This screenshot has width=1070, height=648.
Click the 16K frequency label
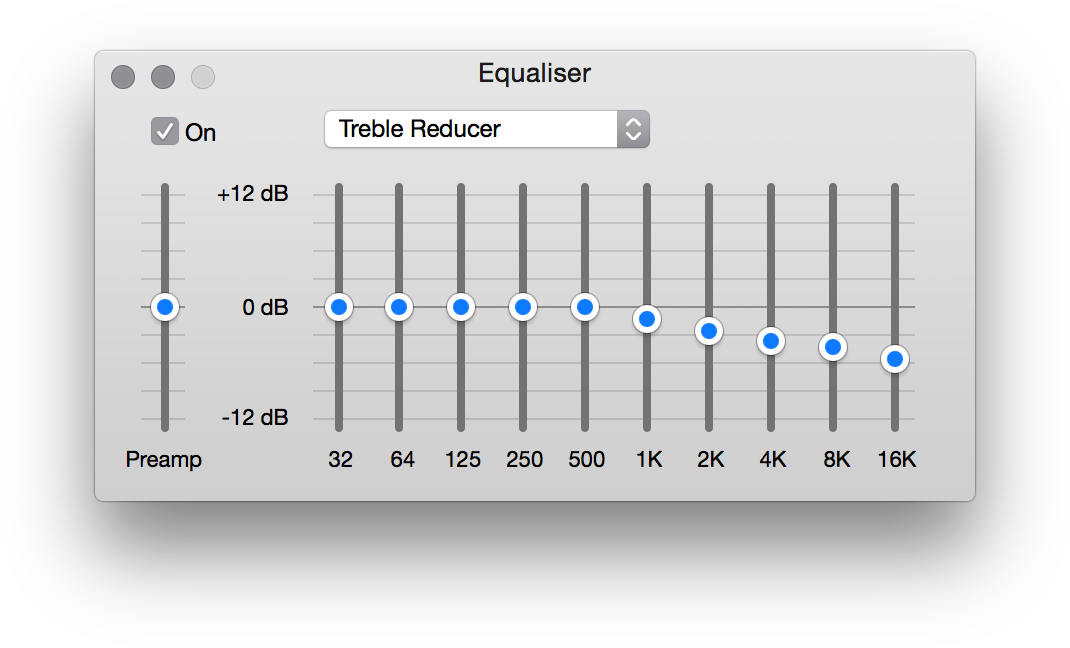(x=897, y=459)
